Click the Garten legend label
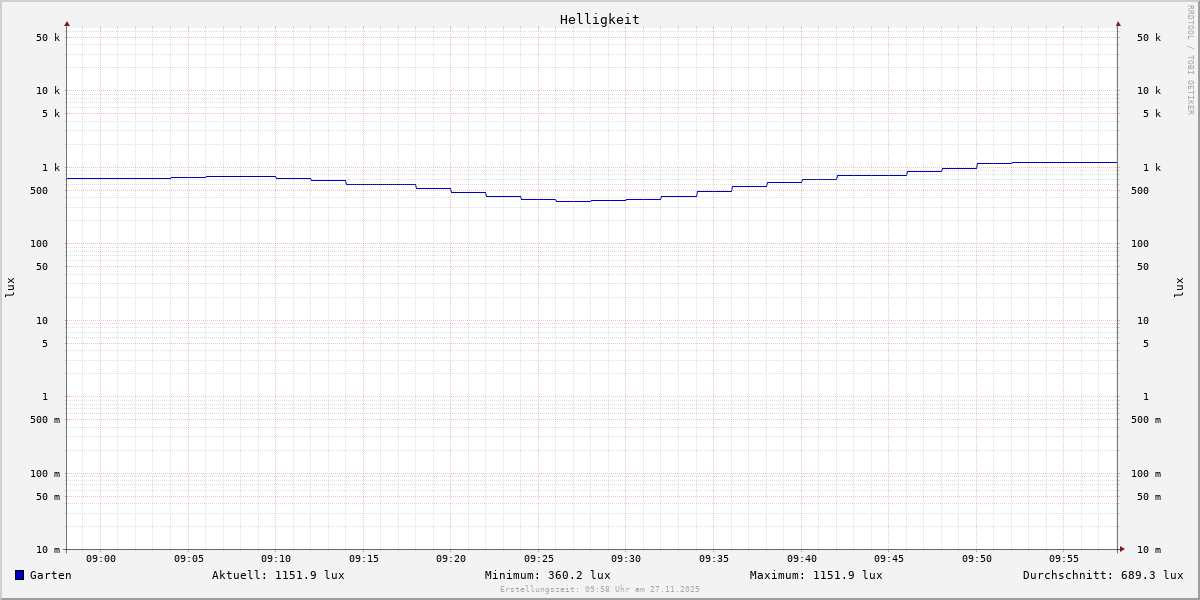The image size is (1200, 600). pos(50,575)
